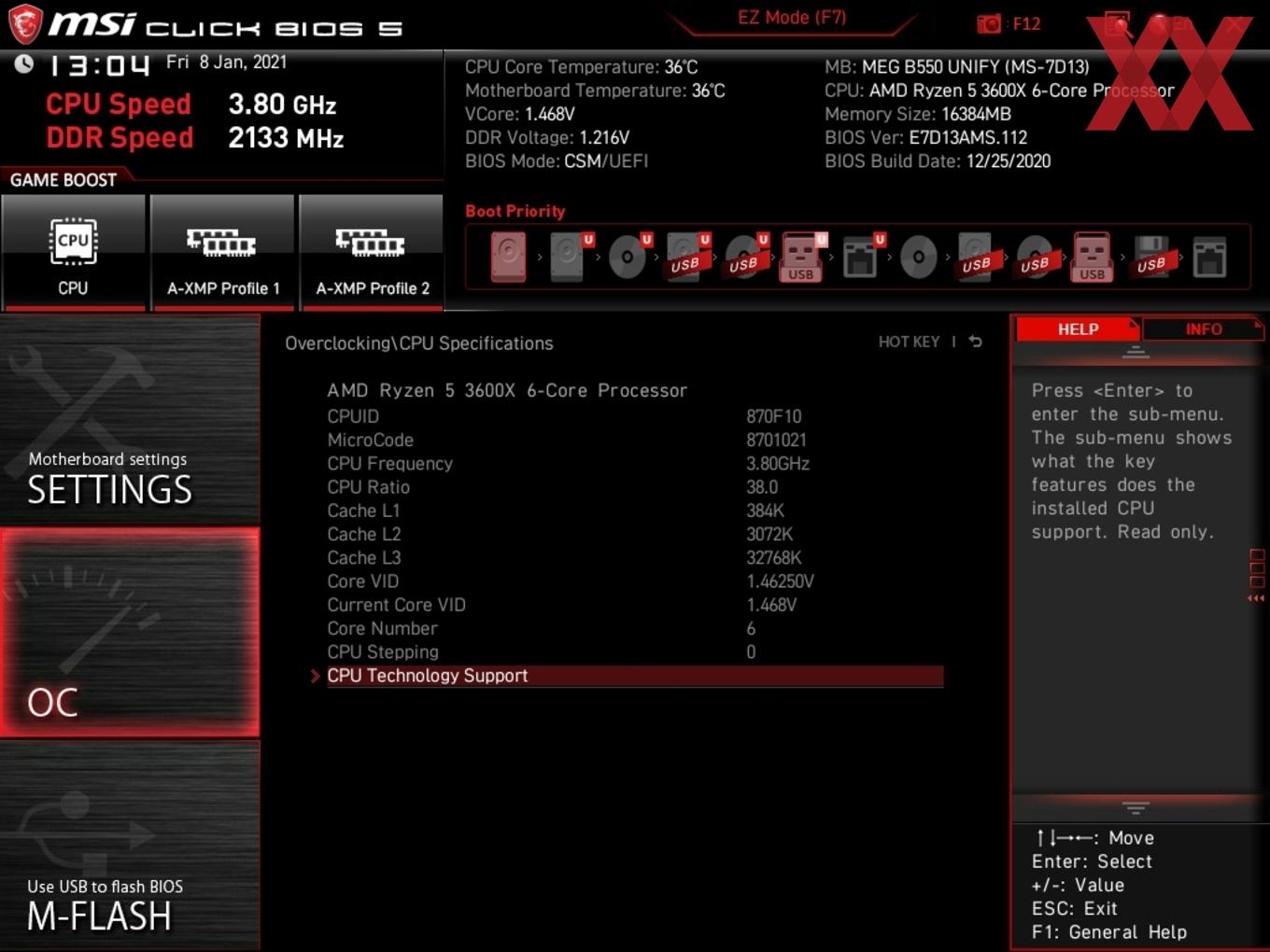The height and width of the screenshot is (952, 1270).
Task: Select the first hard disk boot device icon
Action: point(508,257)
